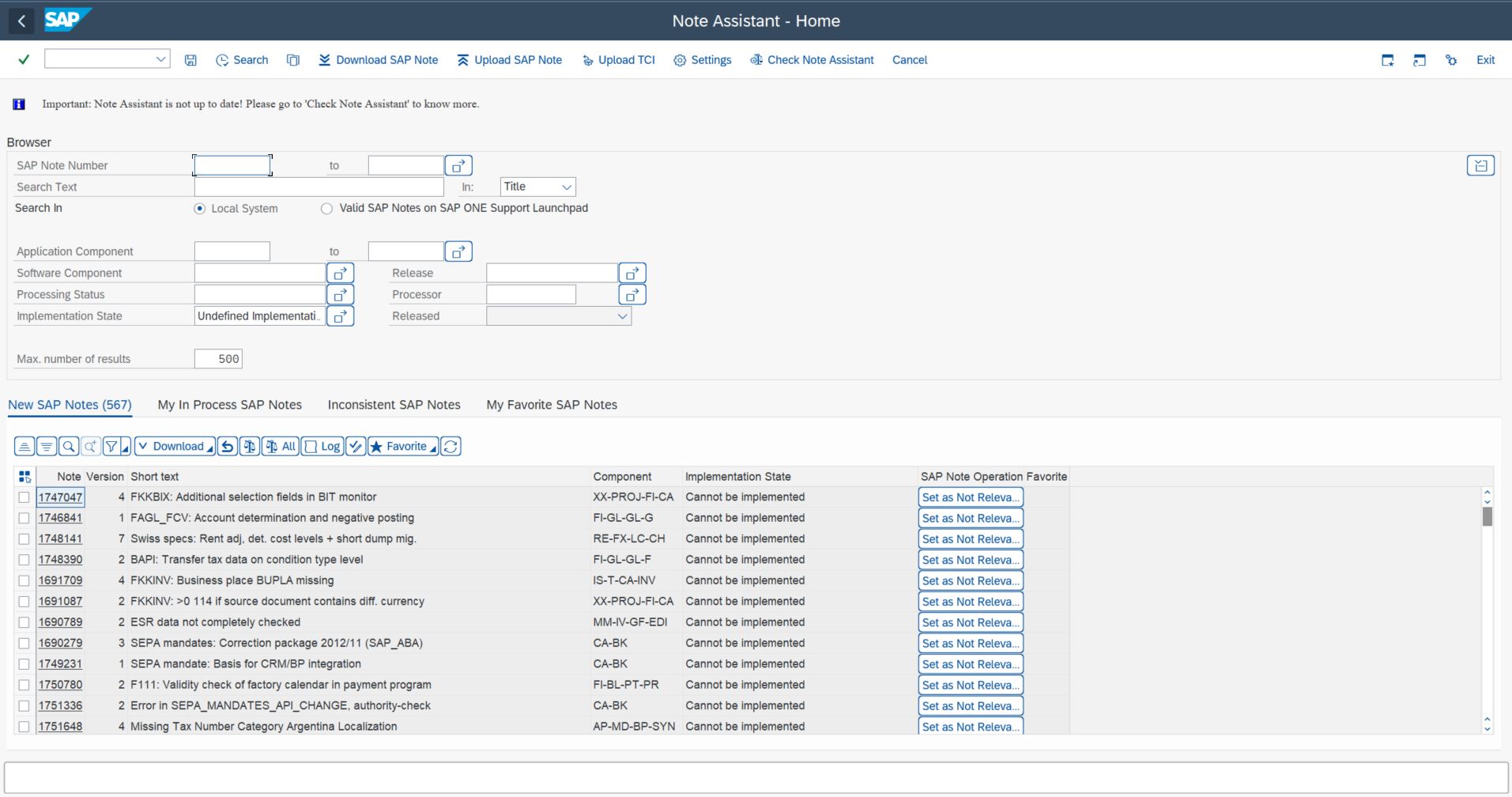Click the Save disk icon in toolbar
Viewport: 1512px width, 797px height.
pyautogui.click(x=190, y=60)
